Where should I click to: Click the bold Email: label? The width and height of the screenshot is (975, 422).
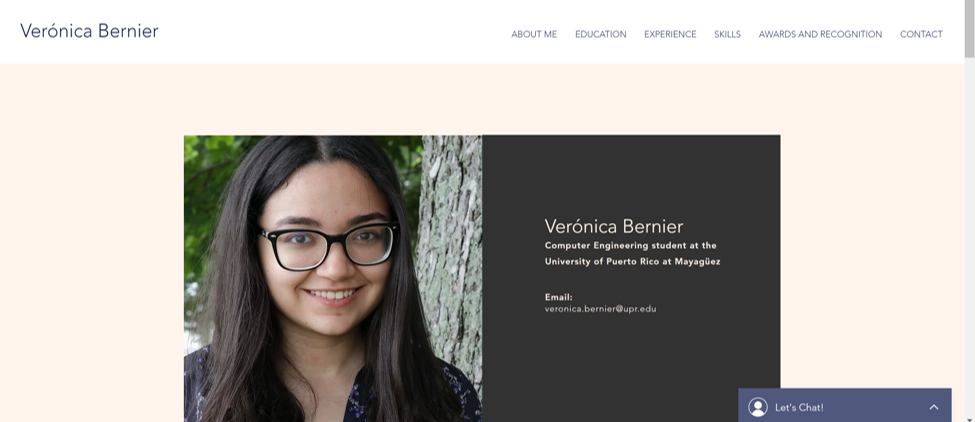(558, 297)
